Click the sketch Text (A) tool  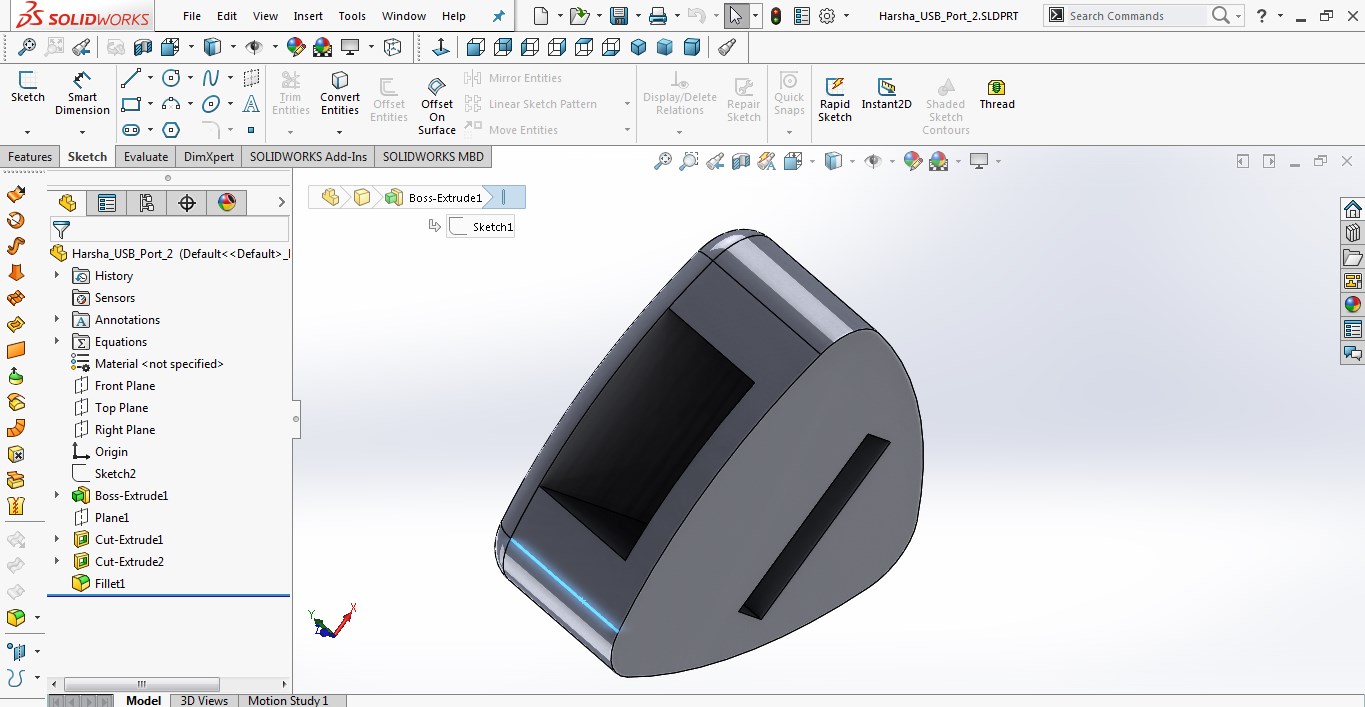point(251,104)
